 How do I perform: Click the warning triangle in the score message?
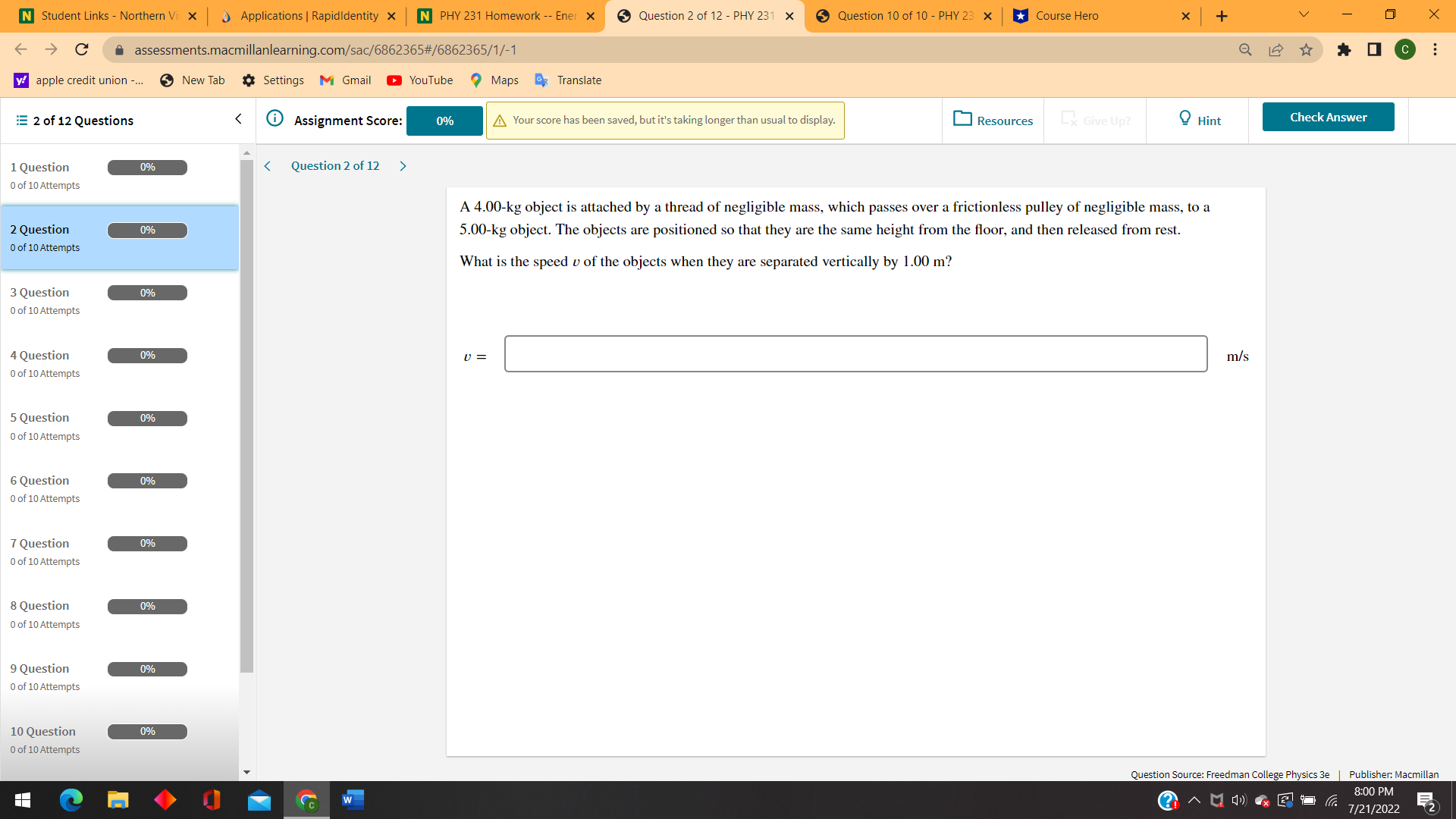pos(500,120)
